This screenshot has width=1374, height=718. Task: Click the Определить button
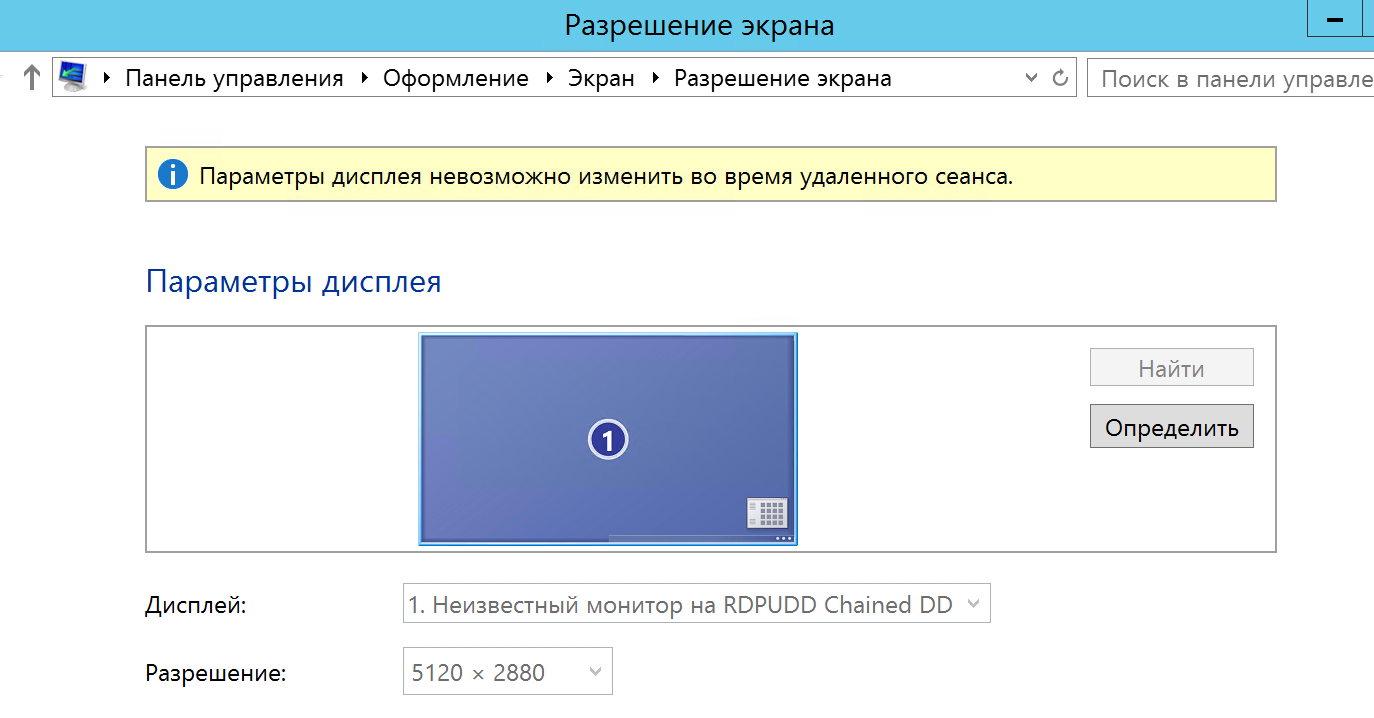coord(1171,427)
